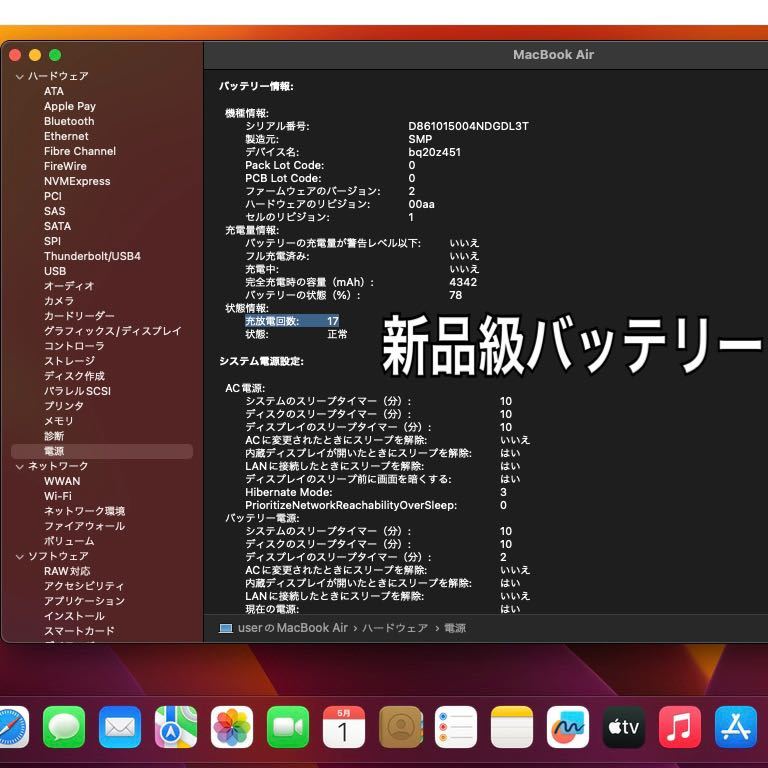The image size is (768, 768).
Task: Select メモリ in the sidebar
Action: click(x=59, y=421)
